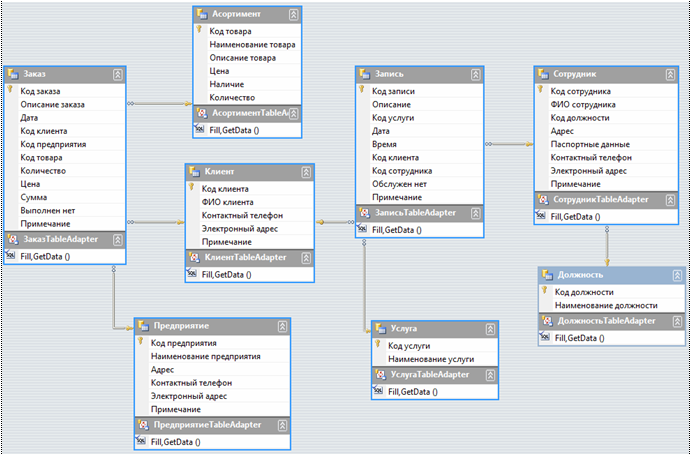The width and height of the screenshot is (692, 454).
Task: Collapse the Сотрудник table with its chevron
Action: (x=670, y=75)
